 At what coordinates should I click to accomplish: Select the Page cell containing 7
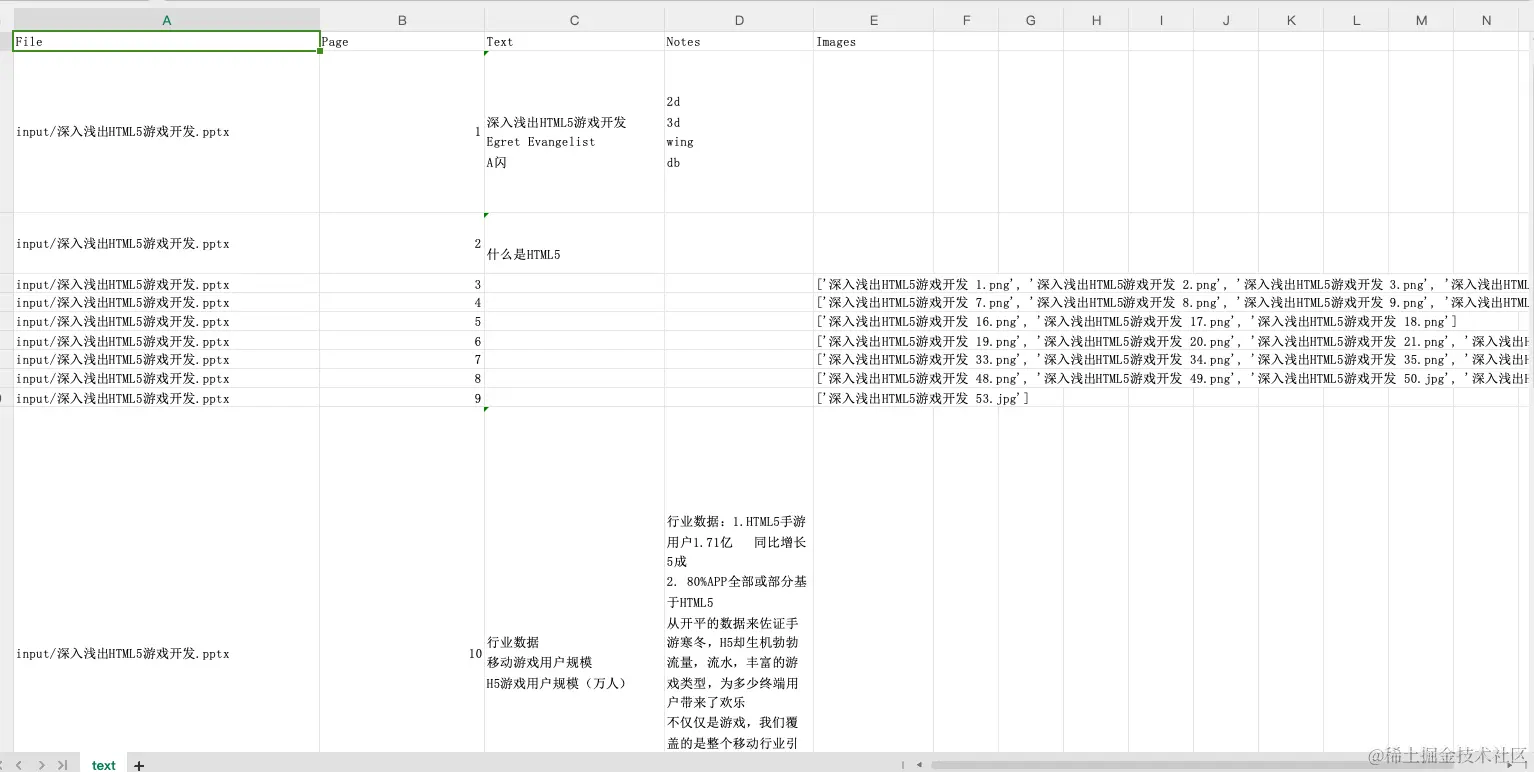(402, 360)
